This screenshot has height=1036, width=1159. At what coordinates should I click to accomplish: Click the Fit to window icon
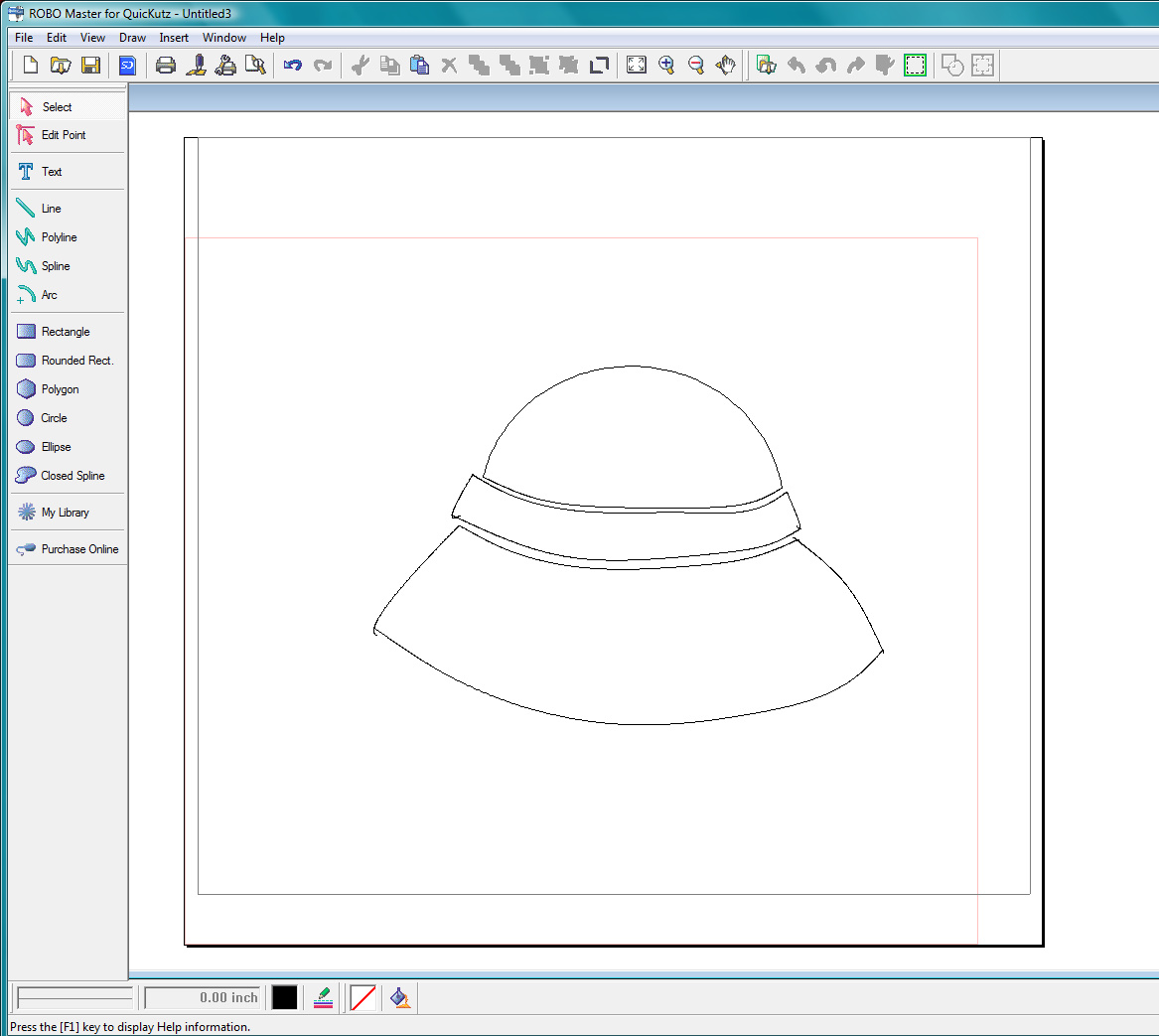tap(637, 66)
